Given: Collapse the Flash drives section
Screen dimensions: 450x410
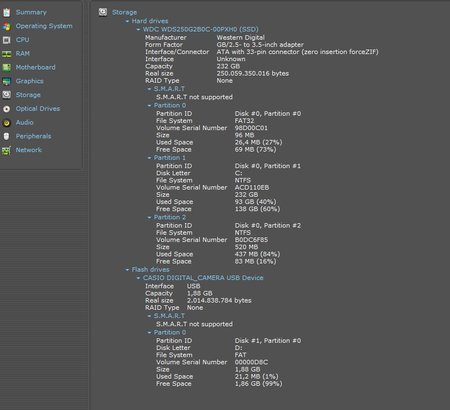Looking at the screenshot, I should point(127,270).
